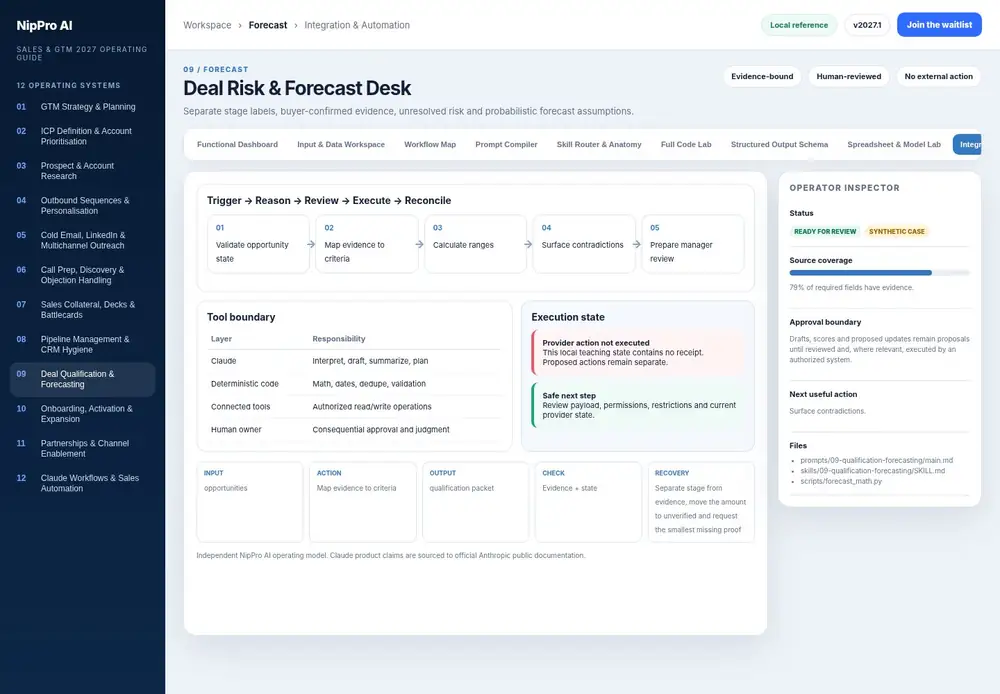The height and width of the screenshot is (694, 1000).
Task: Click Provider action not executed alert
Action: [638, 352]
